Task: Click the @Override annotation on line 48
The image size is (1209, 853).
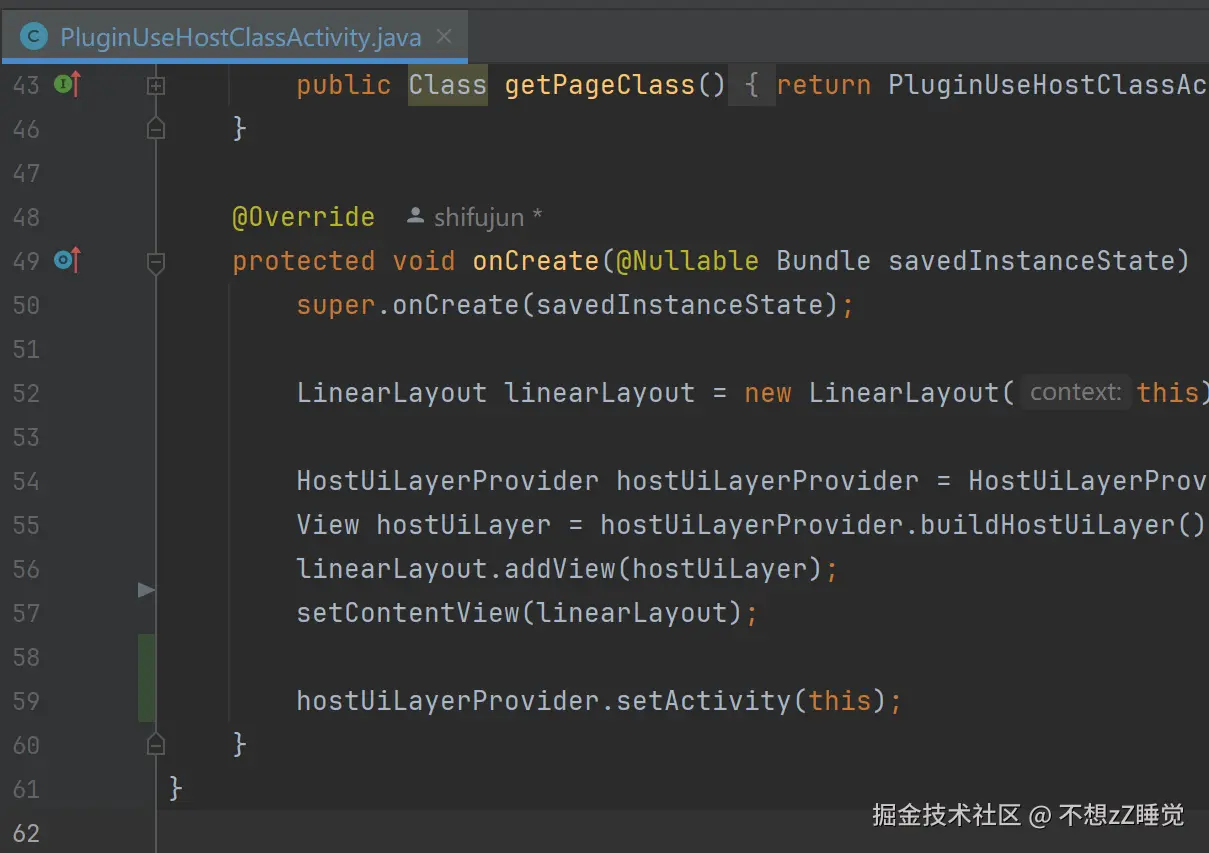Action: point(303,217)
